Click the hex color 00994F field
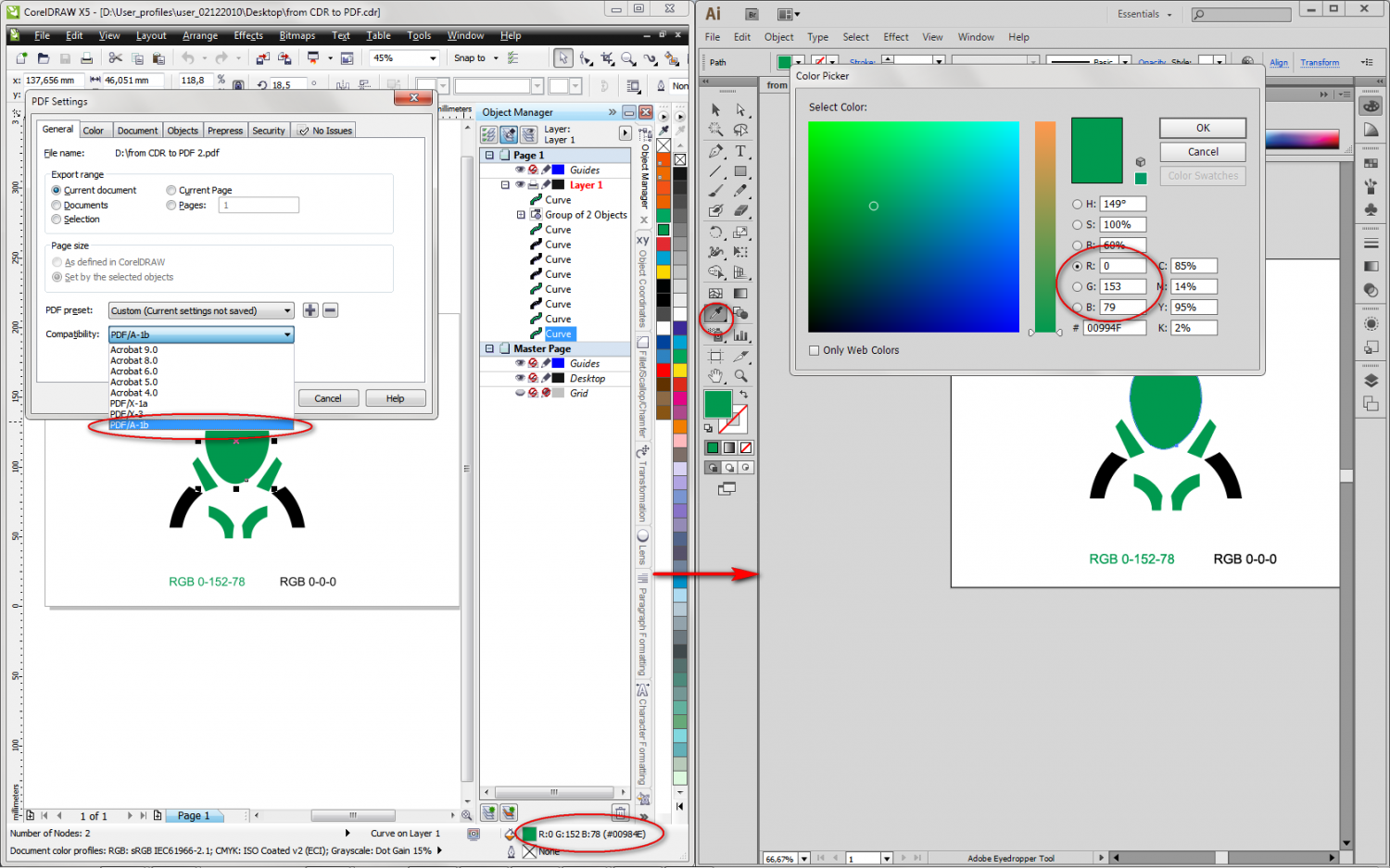Image resolution: width=1390 pixels, height=868 pixels. pos(1115,328)
